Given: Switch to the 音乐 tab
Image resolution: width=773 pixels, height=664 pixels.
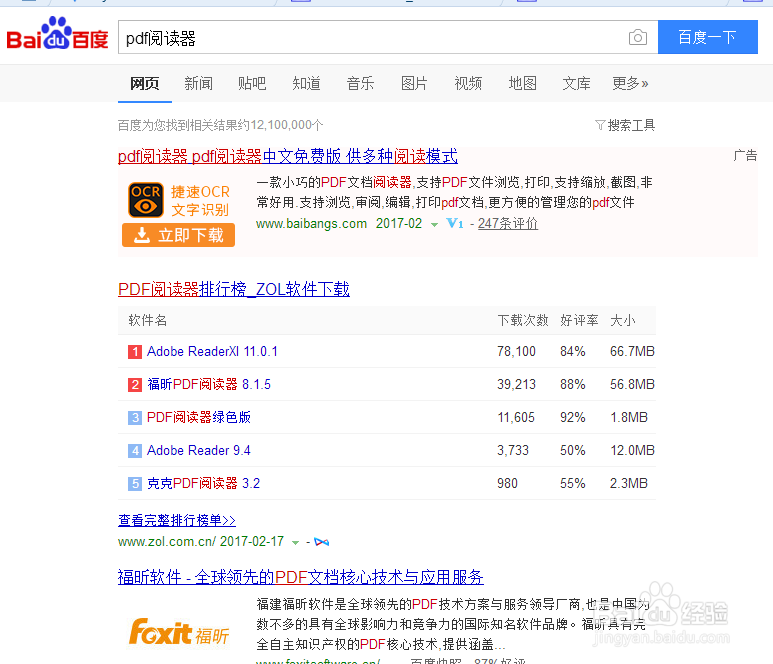Looking at the screenshot, I should (360, 83).
